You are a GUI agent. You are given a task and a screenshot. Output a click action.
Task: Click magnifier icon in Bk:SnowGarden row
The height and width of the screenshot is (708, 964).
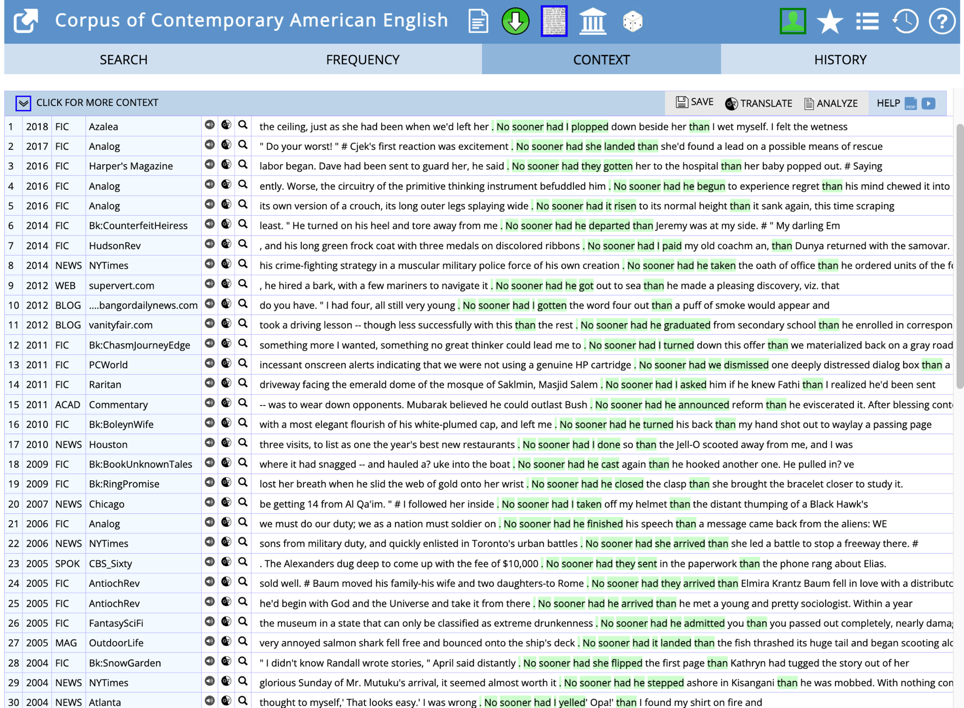(x=243, y=661)
